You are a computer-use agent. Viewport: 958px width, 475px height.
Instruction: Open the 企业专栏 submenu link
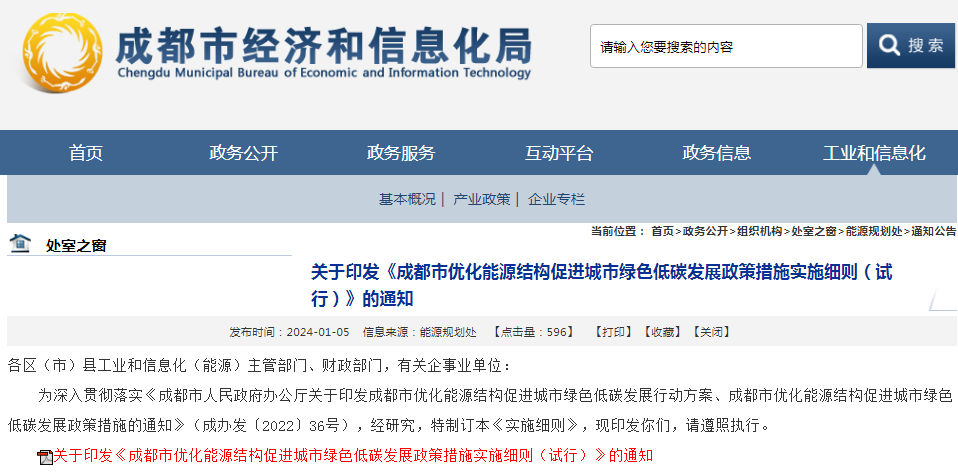point(556,199)
